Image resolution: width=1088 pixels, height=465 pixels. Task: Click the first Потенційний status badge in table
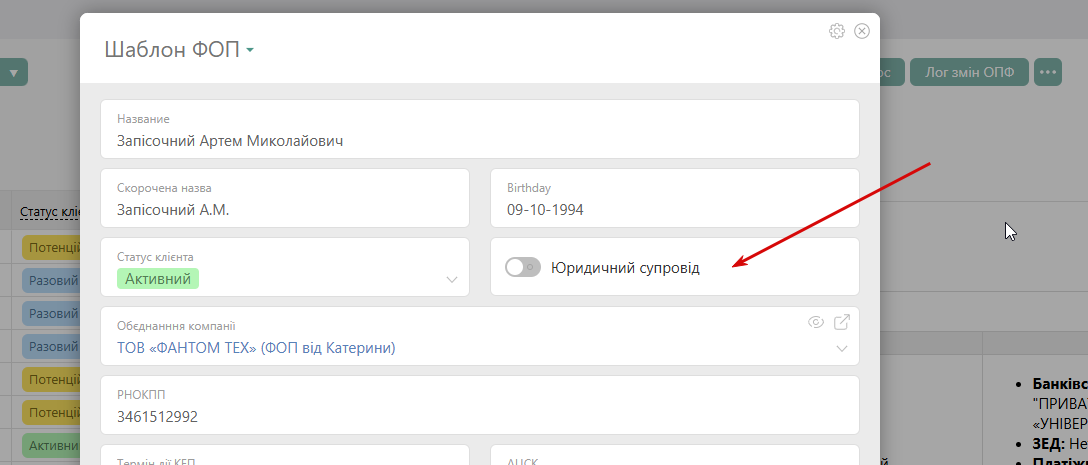[54, 249]
